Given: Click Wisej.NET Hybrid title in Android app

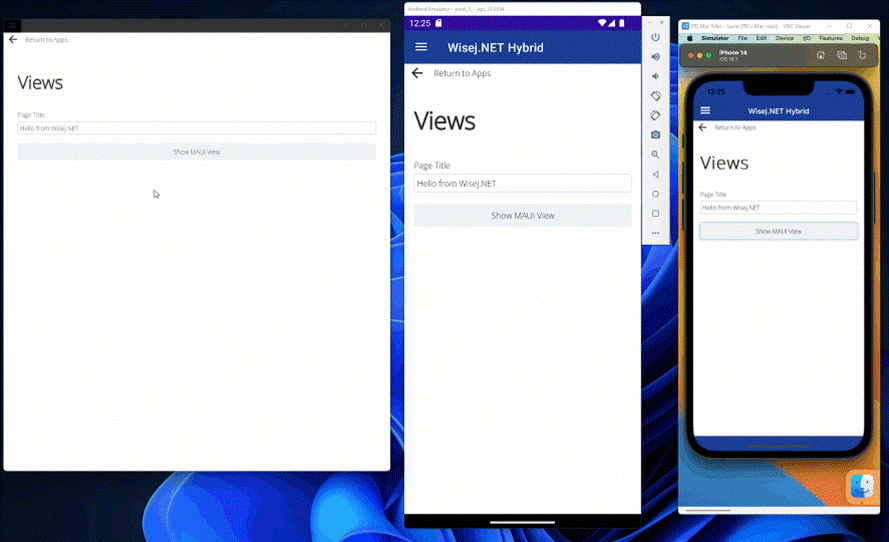Looking at the screenshot, I should tap(495, 48).
